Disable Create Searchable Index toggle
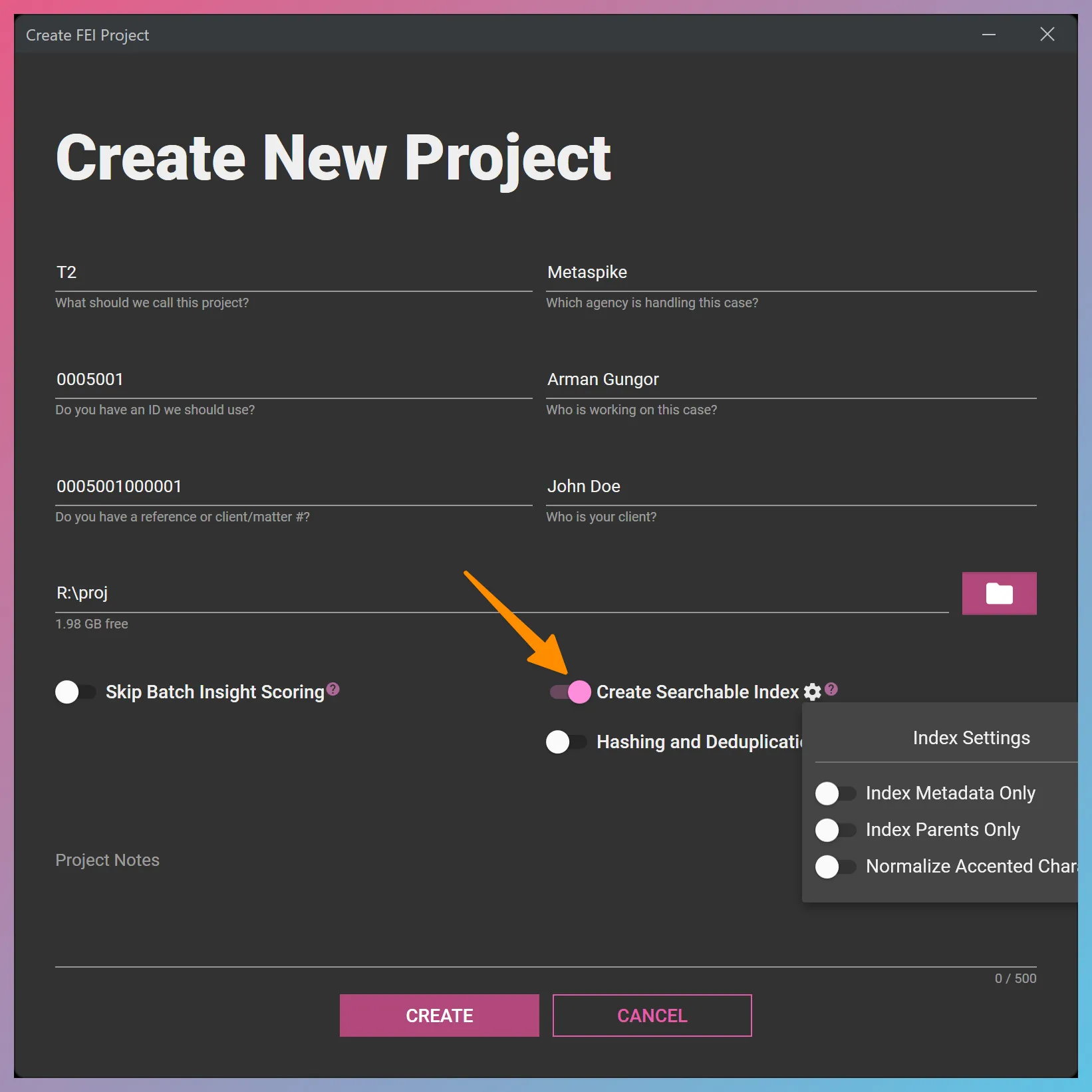This screenshot has width=1092, height=1092. (571, 692)
